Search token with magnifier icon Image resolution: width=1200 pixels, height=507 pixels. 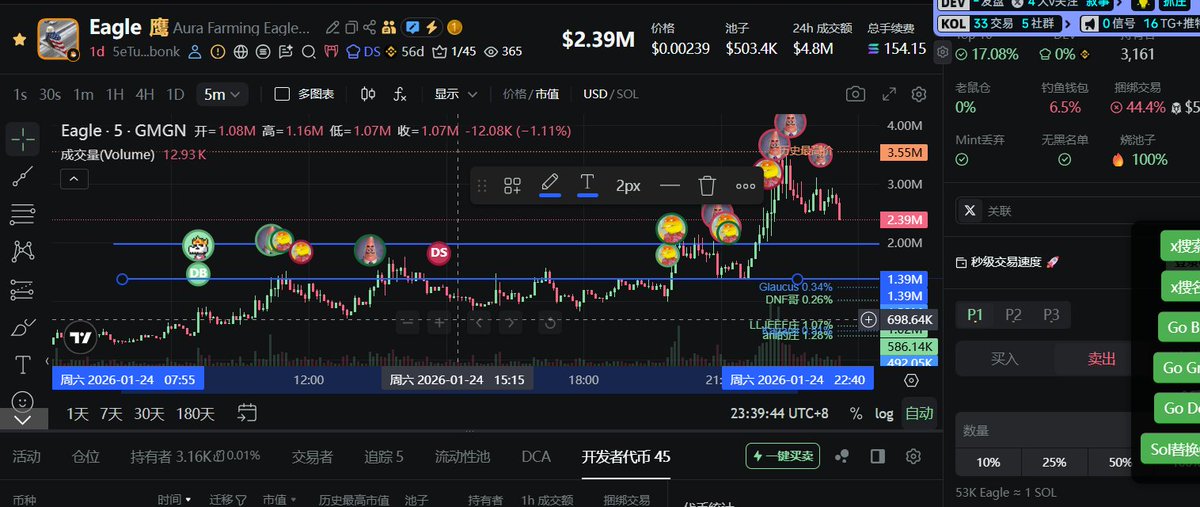(308, 51)
